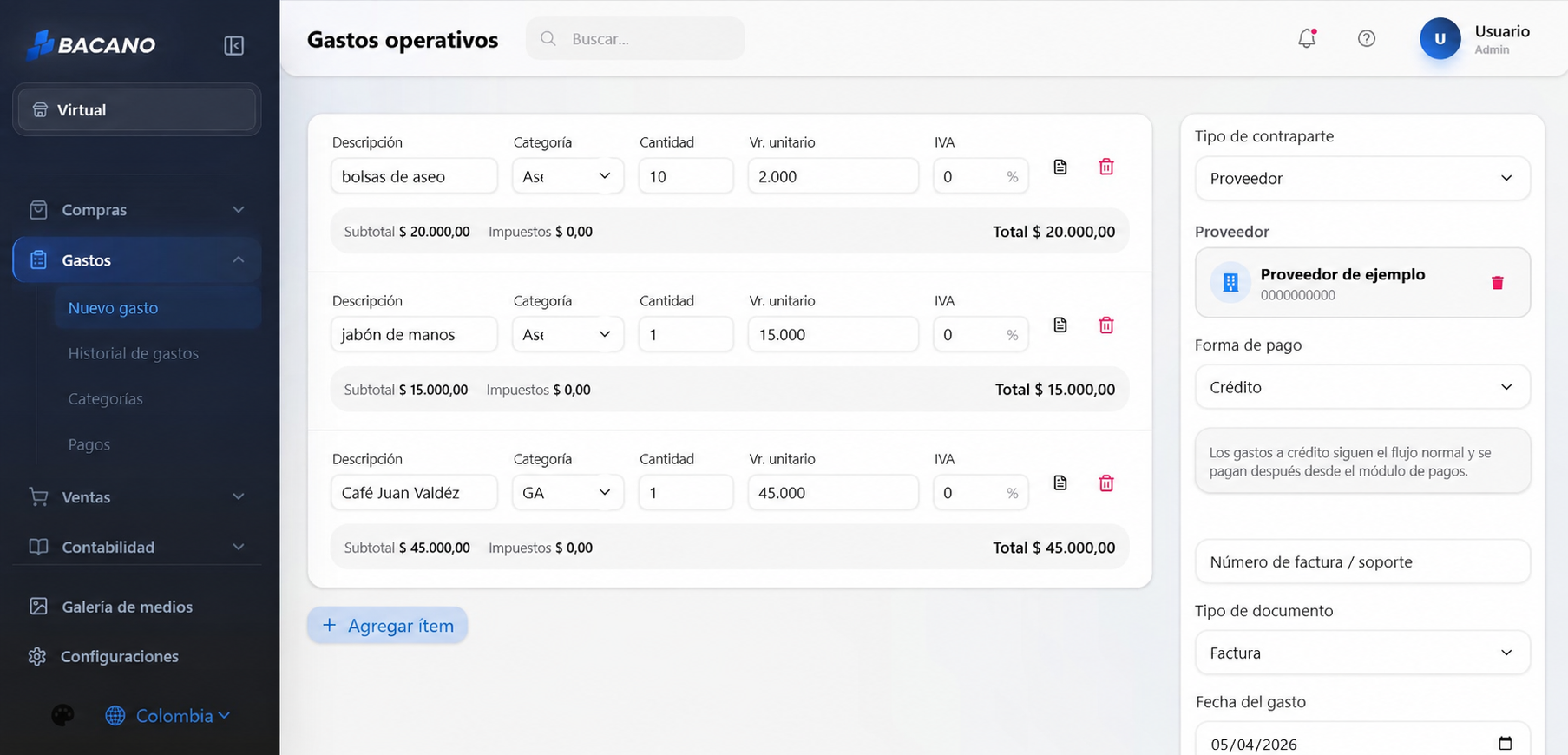Open the Categorías submenu item
The width and height of the screenshot is (1568, 755).
106,399
